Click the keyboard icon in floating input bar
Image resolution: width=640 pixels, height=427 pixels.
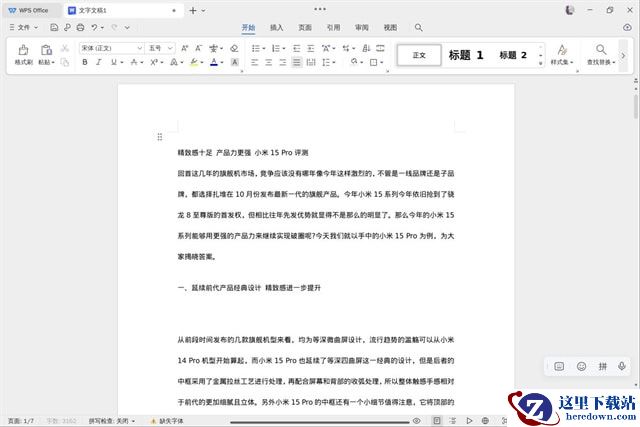[559, 366]
